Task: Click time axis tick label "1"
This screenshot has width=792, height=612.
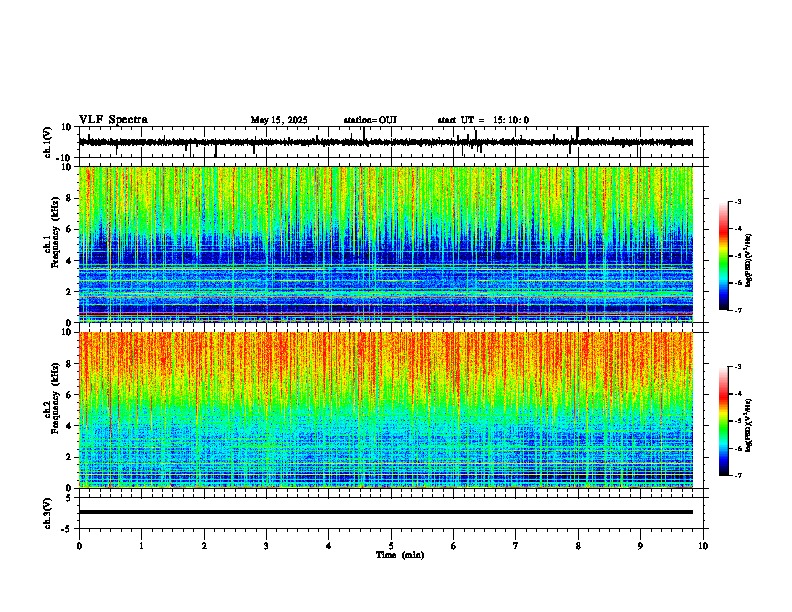Action: point(141,546)
